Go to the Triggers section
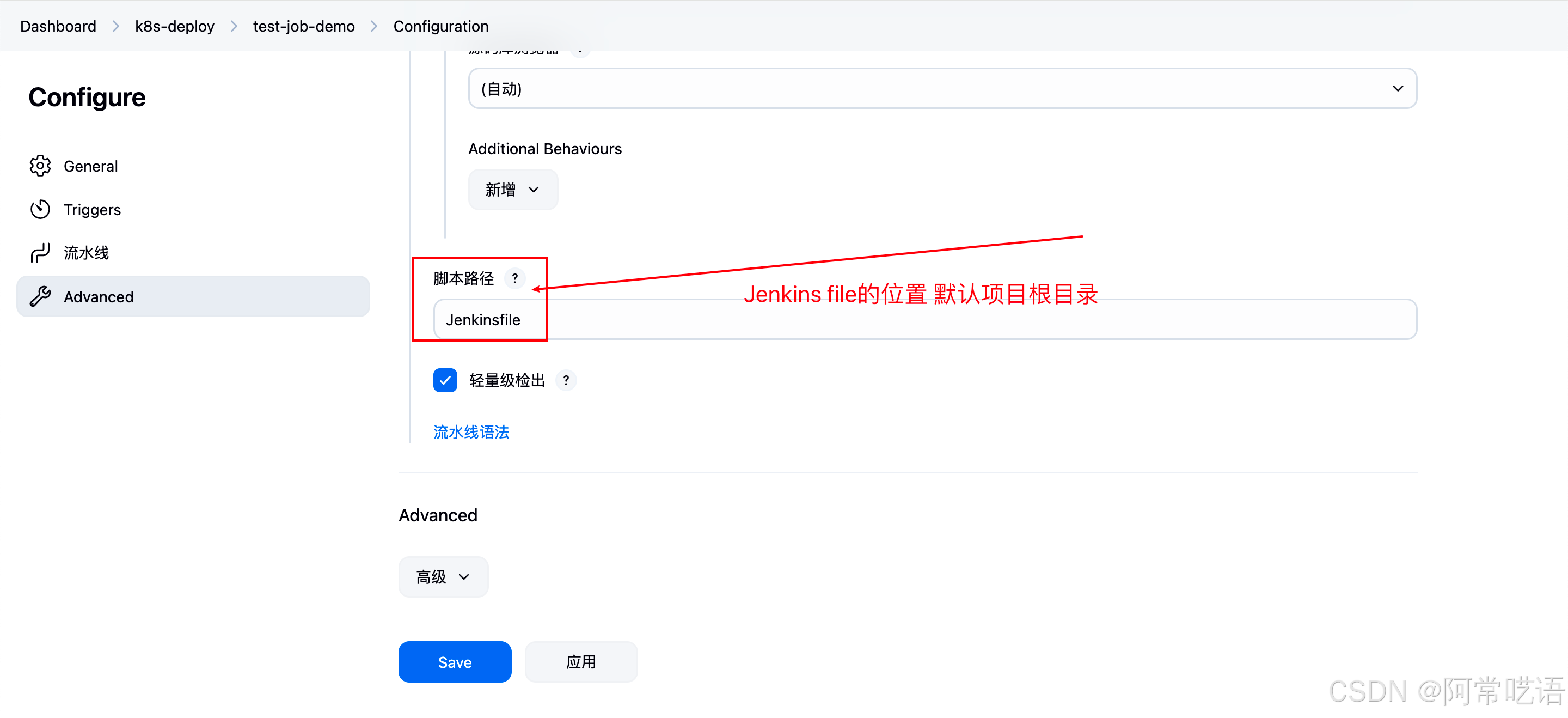1568x718 pixels. 92,210
